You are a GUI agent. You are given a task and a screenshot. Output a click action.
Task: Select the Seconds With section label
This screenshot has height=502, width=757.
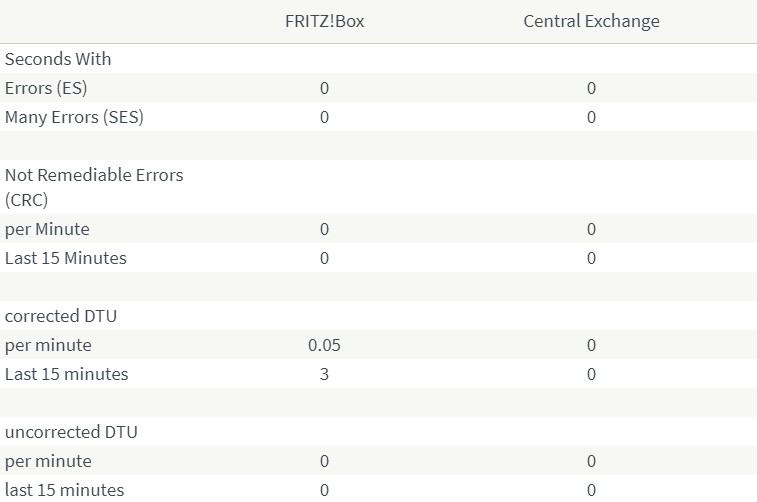coord(58,59)
